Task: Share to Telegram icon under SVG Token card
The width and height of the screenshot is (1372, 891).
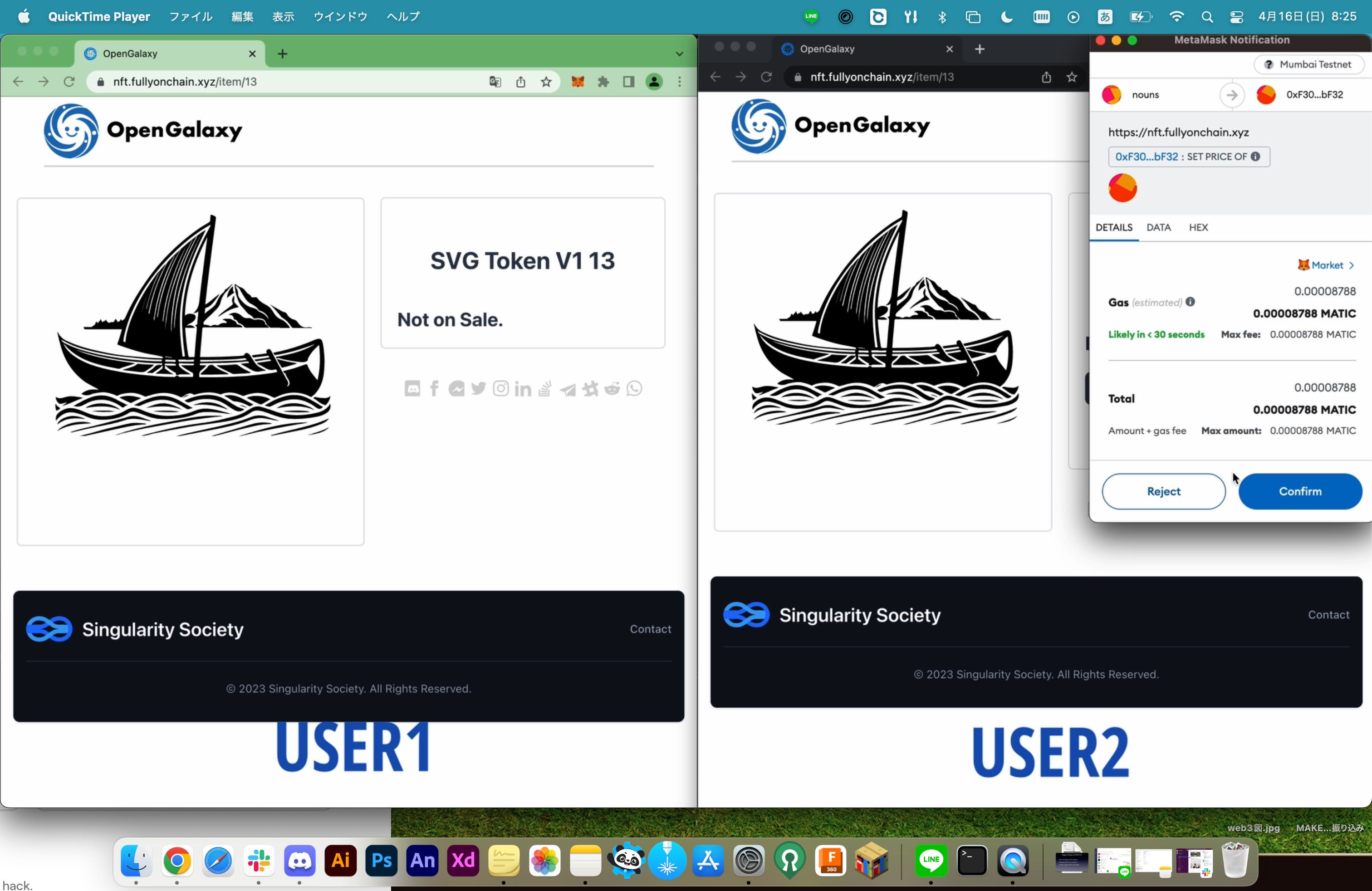Action: [567, 390]
